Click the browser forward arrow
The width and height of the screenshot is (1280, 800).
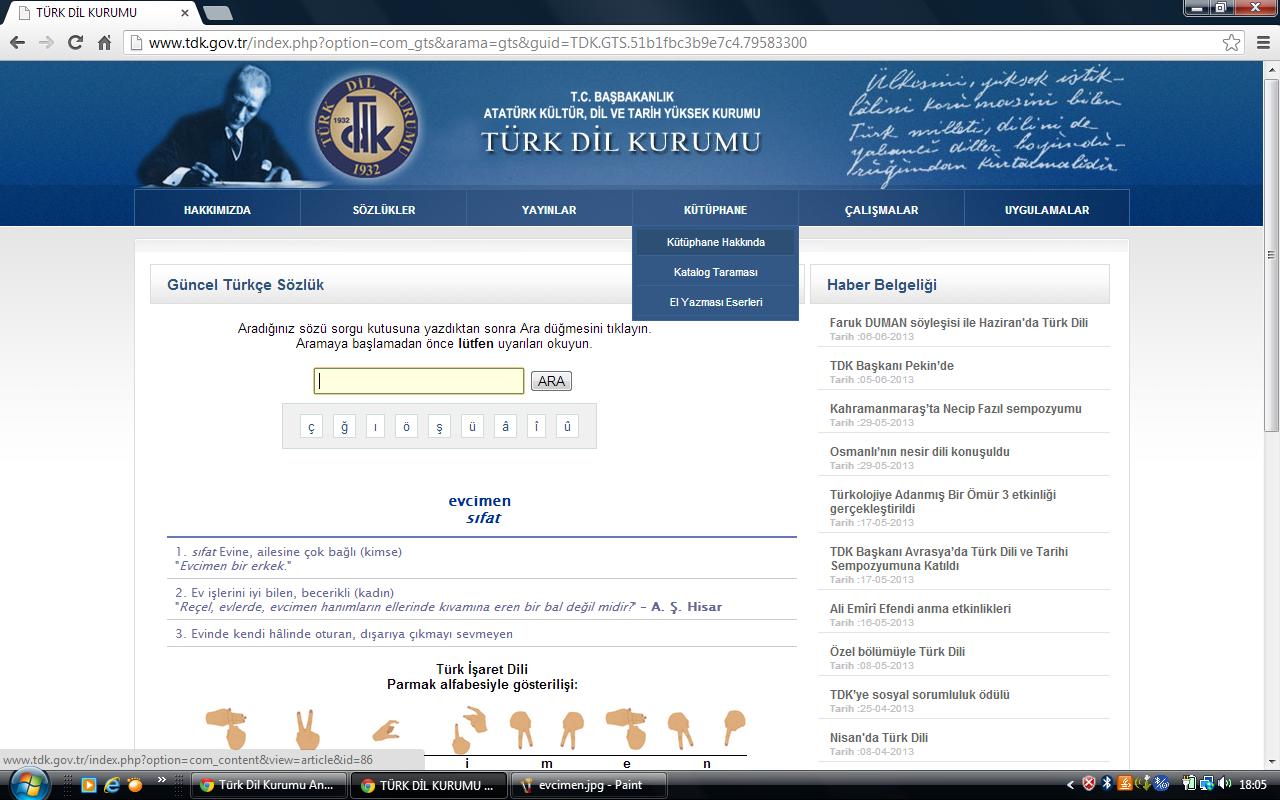tap(46, 43)
